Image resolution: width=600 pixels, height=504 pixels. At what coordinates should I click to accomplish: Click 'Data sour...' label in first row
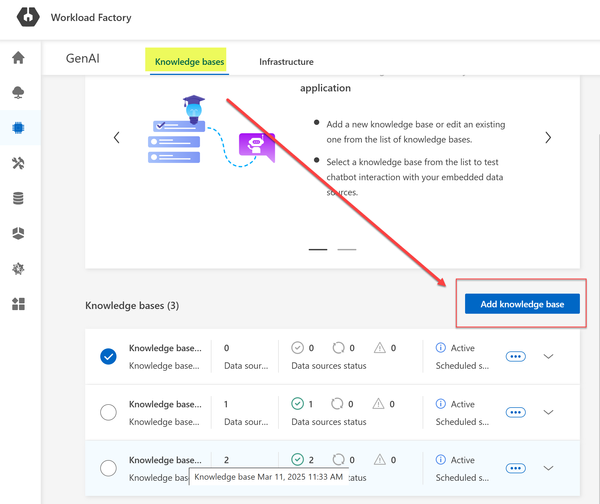coord(246,366)
